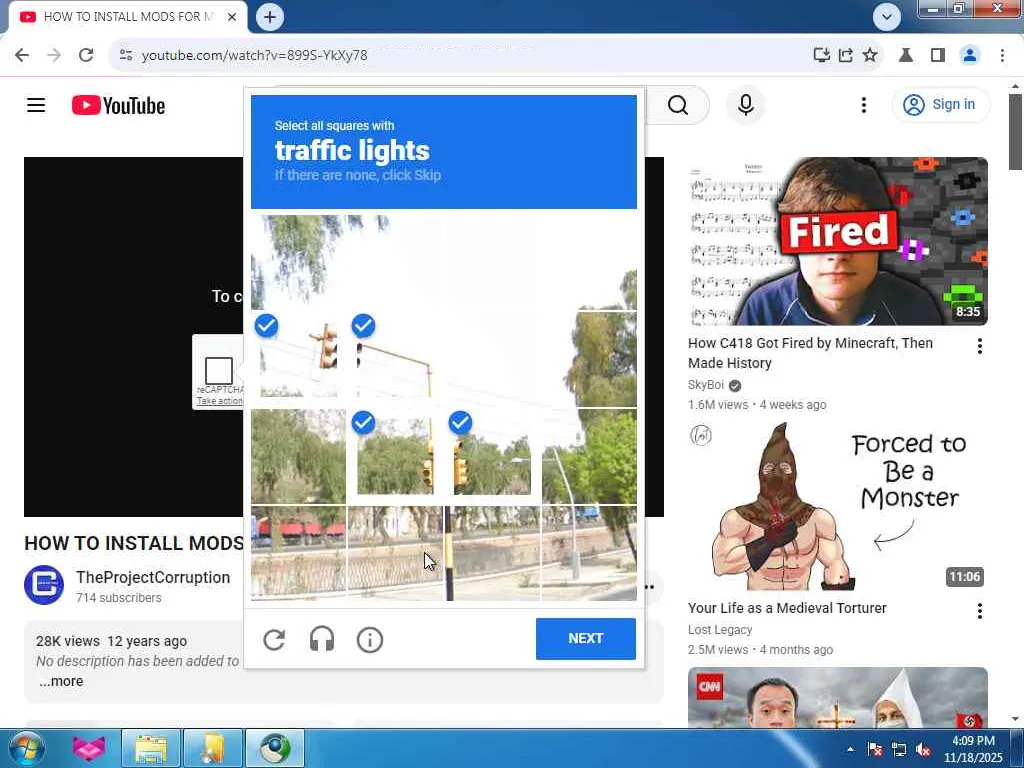Click the page vertical scrollbar
Screen dimensions: 1024x768
tap(1015, 131)
